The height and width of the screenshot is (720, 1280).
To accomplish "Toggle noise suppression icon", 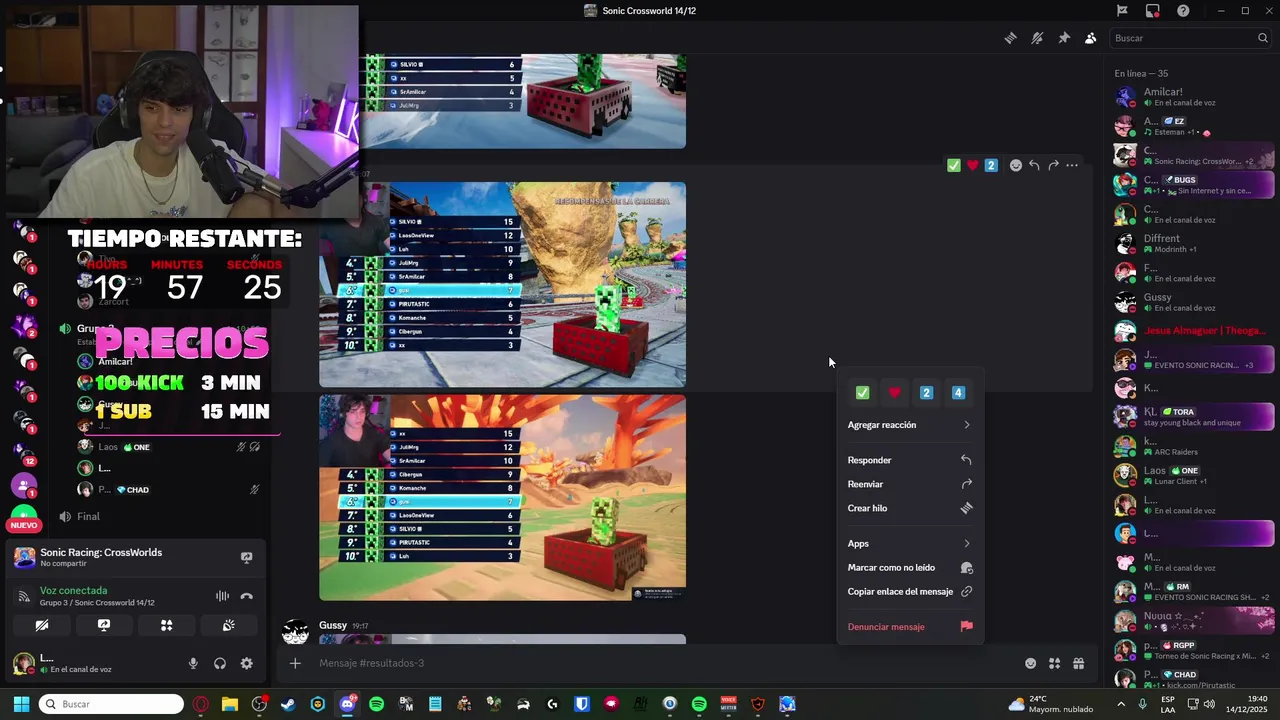I will pyautogui.click(x=222, y=596).
